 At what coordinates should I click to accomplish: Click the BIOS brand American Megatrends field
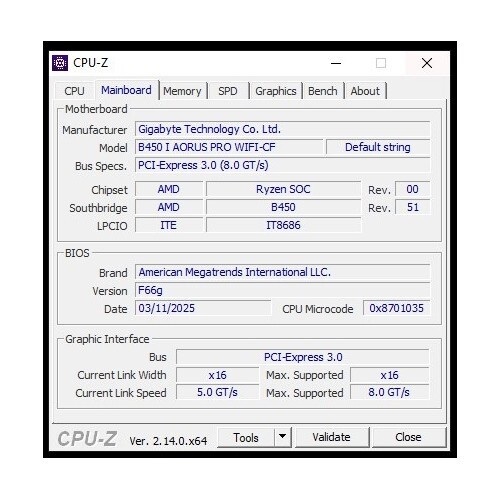(283, 272)
